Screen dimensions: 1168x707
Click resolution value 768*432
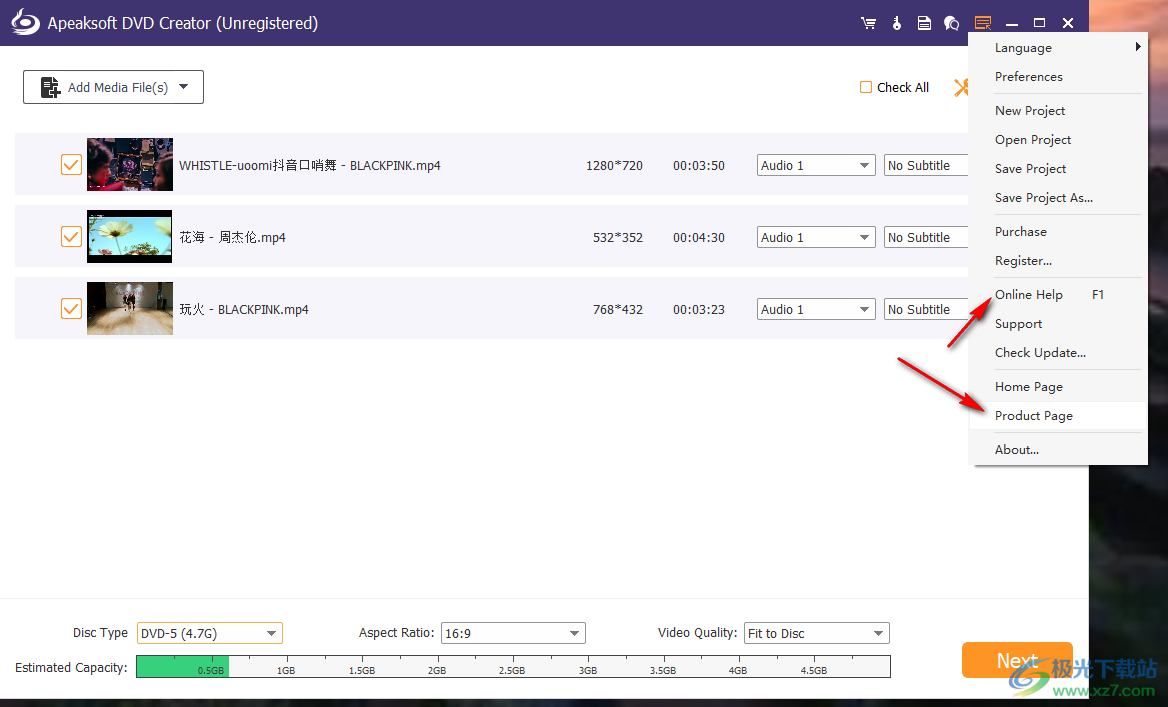(618, 309)
